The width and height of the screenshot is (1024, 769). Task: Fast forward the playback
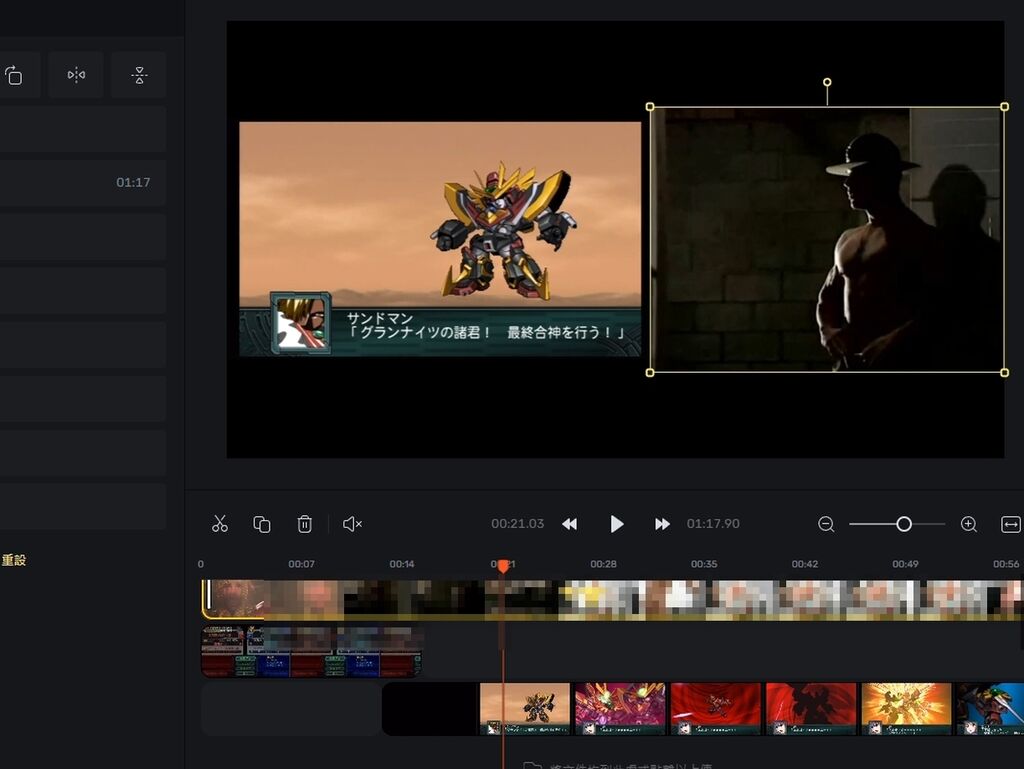pyautogui.click(x=662, y=524)
